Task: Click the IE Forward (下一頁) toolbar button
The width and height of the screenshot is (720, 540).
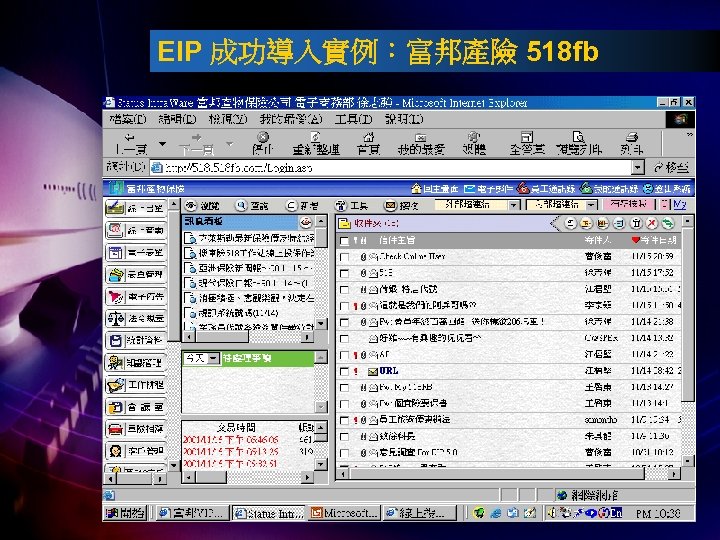Action: click(x=197, y=143)
